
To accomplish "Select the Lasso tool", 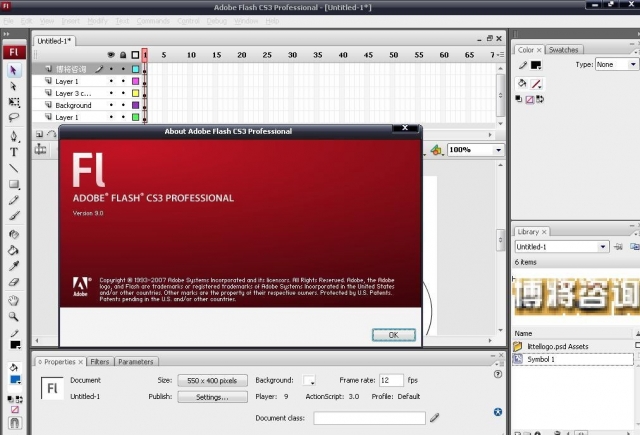I will pos(14,118).
